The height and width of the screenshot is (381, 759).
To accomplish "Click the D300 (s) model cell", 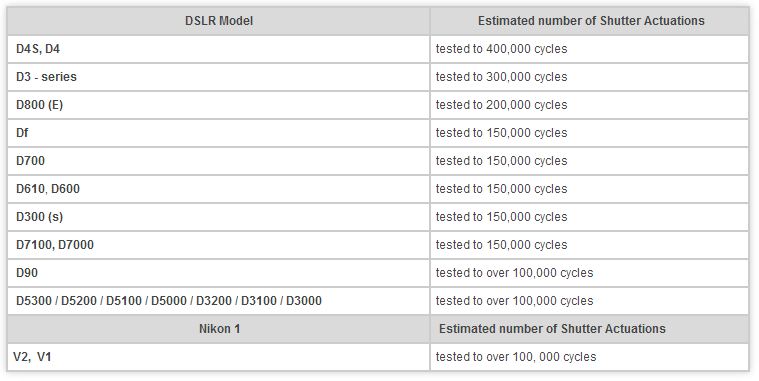I will coord(219,217).
